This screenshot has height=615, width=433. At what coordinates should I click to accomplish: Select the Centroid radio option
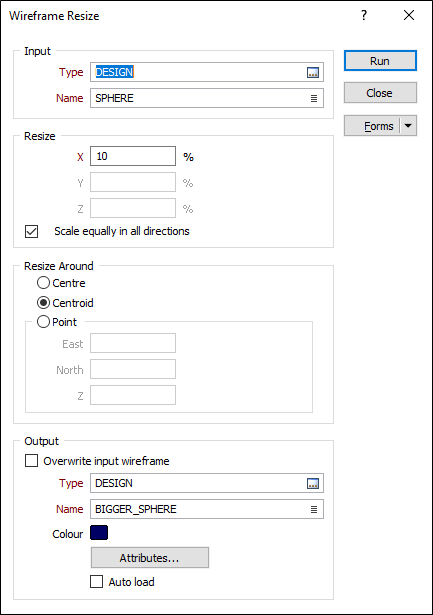click(x=43, y=303)
